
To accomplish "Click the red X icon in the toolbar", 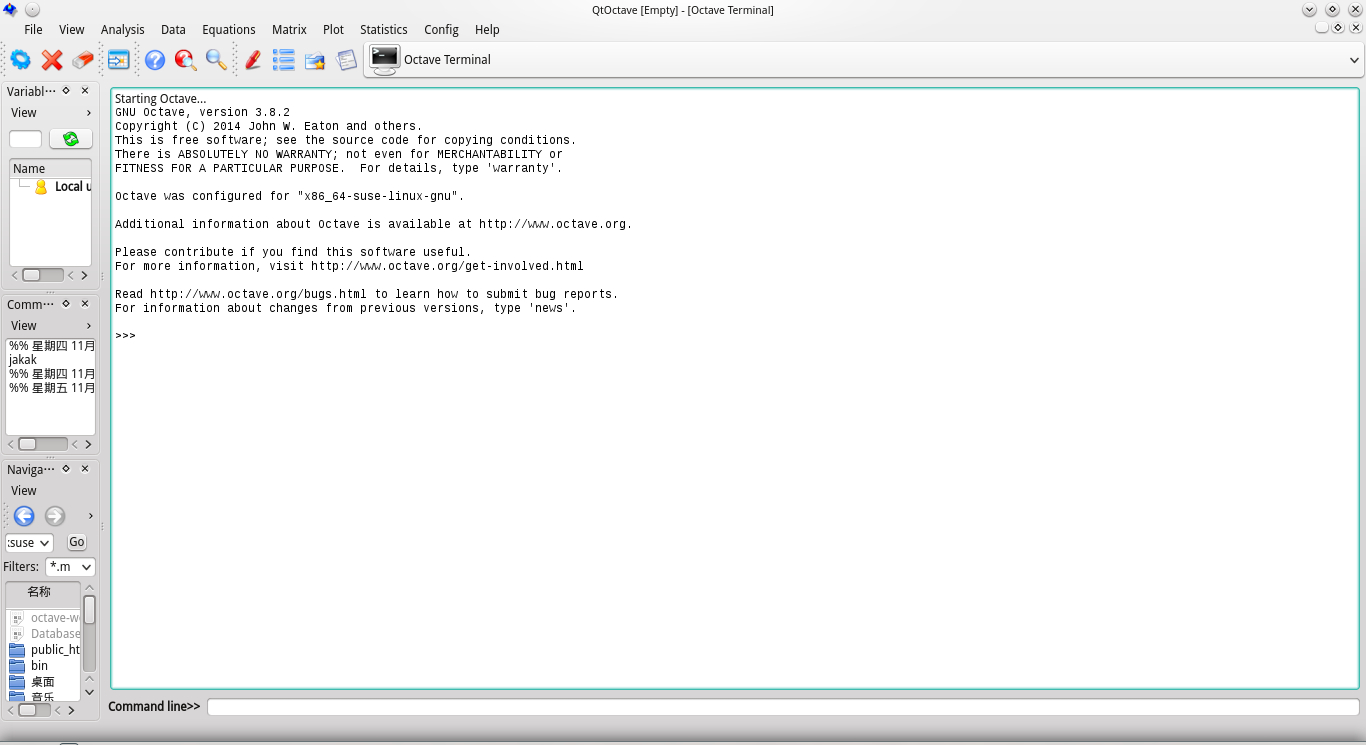I will pos(52,60).
